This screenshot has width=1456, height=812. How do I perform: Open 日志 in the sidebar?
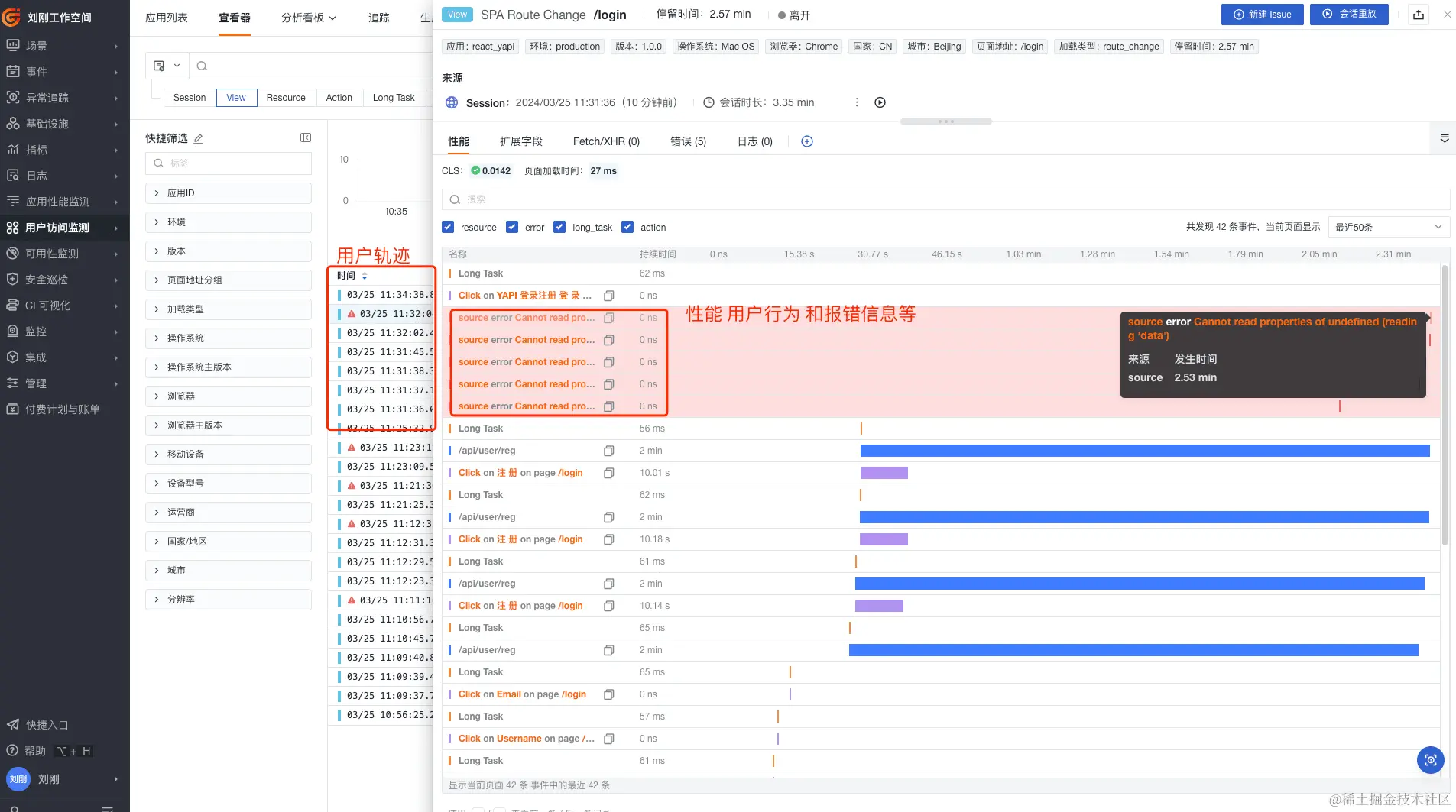[63, 176]
